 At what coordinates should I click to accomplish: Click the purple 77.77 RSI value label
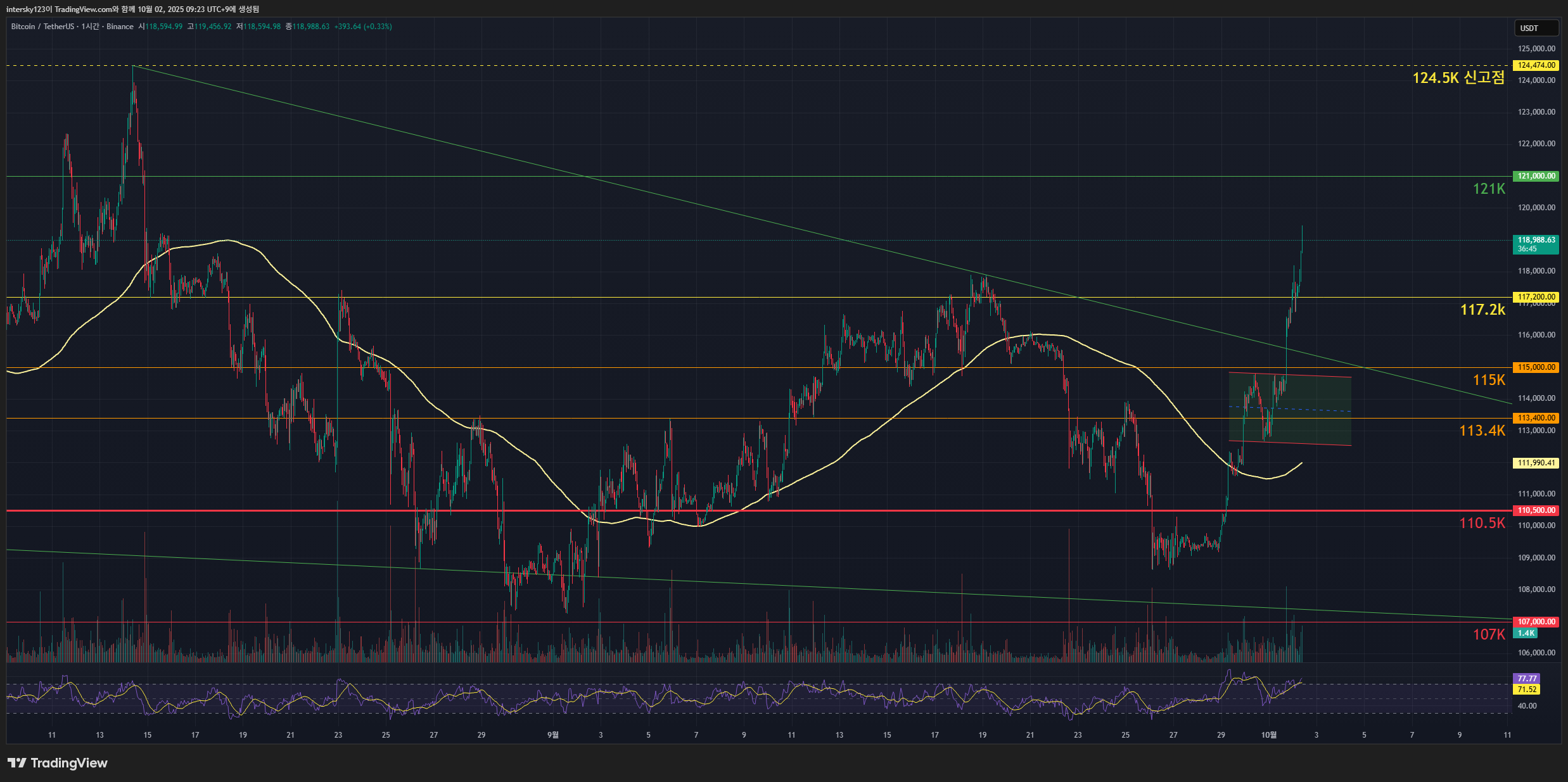coord(1527,678)
